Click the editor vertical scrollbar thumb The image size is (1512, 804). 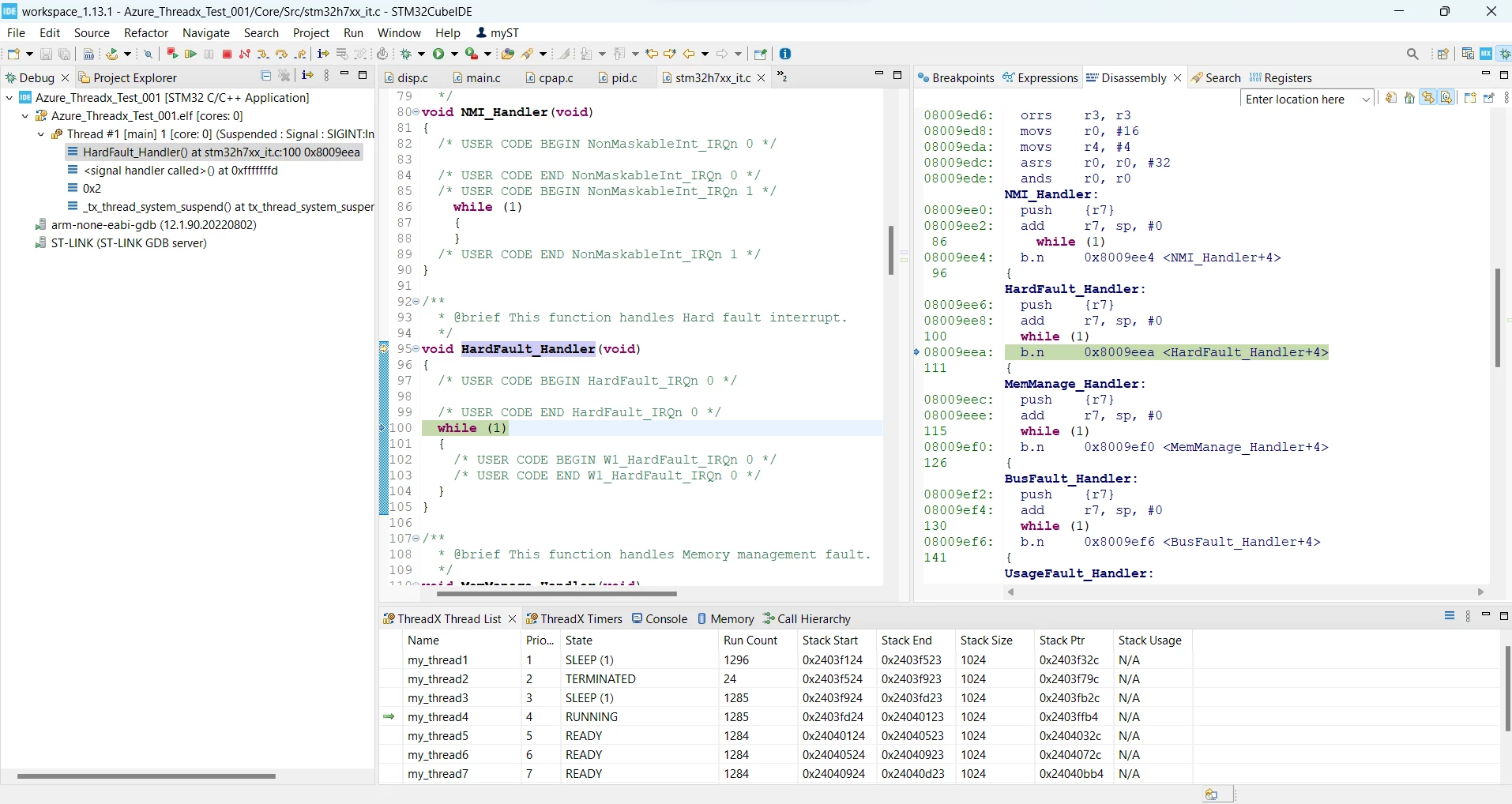[890, 250]
